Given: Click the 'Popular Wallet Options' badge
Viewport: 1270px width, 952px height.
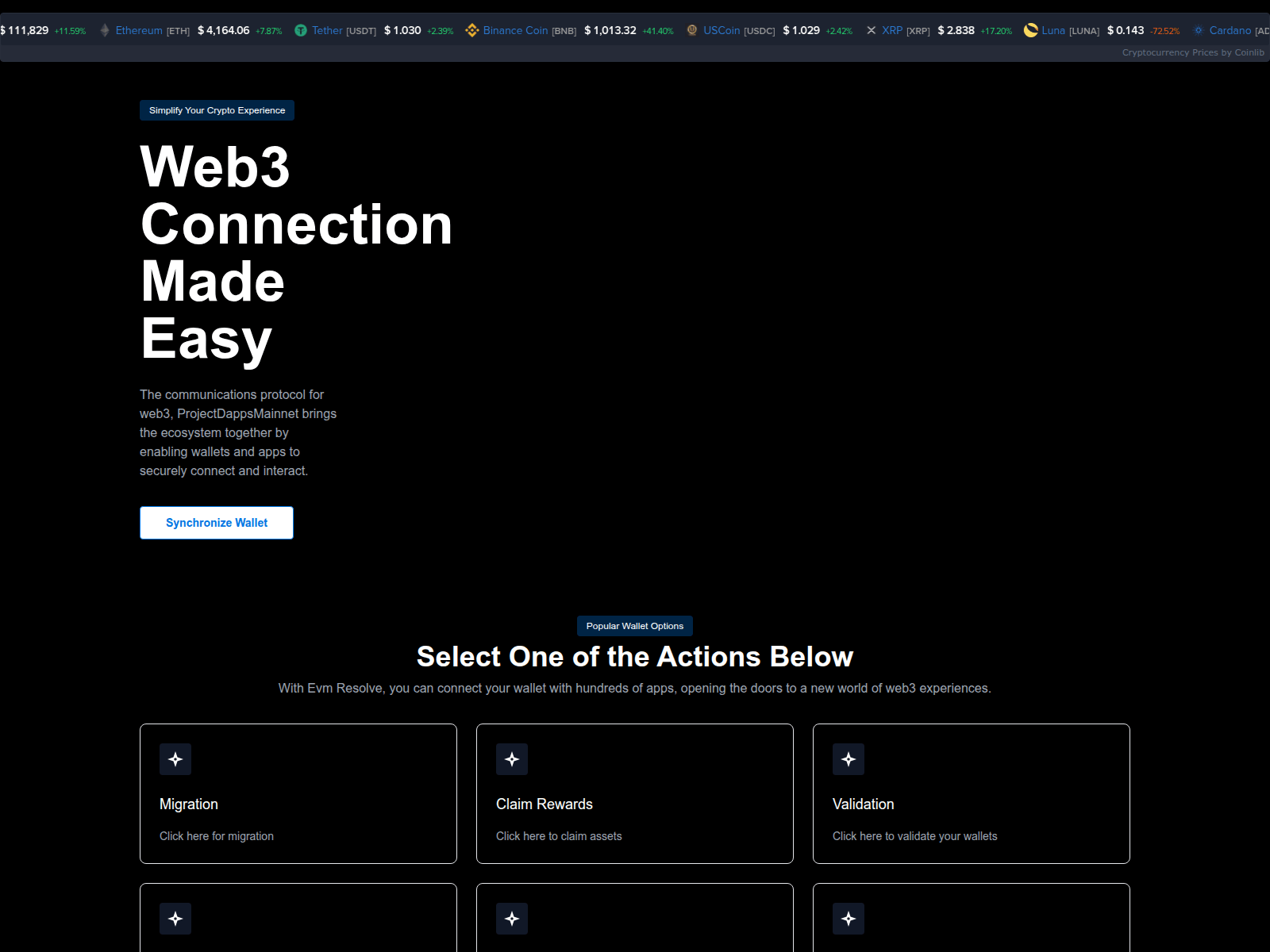Looking at the screenshot, I should coord(634,626).
